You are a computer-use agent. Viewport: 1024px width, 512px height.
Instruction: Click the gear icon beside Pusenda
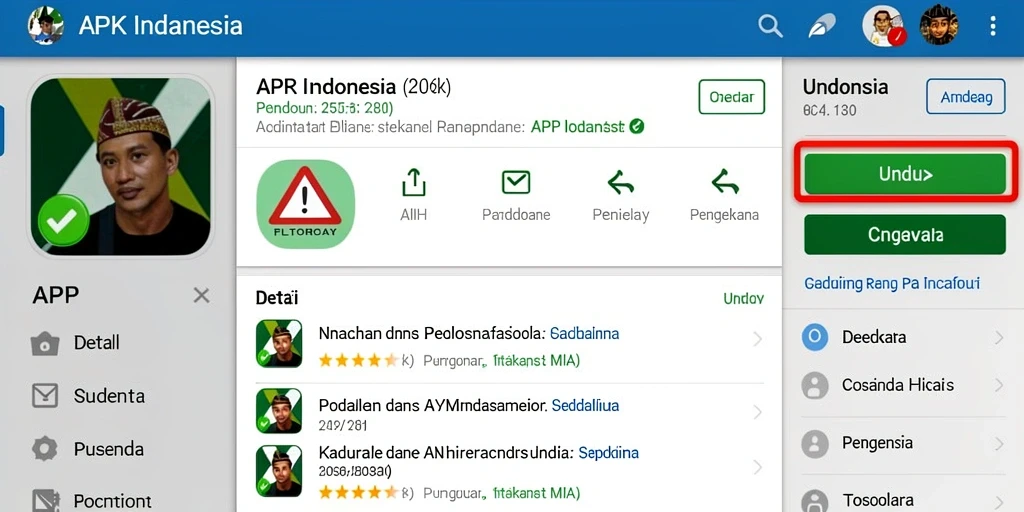[45, 449]
